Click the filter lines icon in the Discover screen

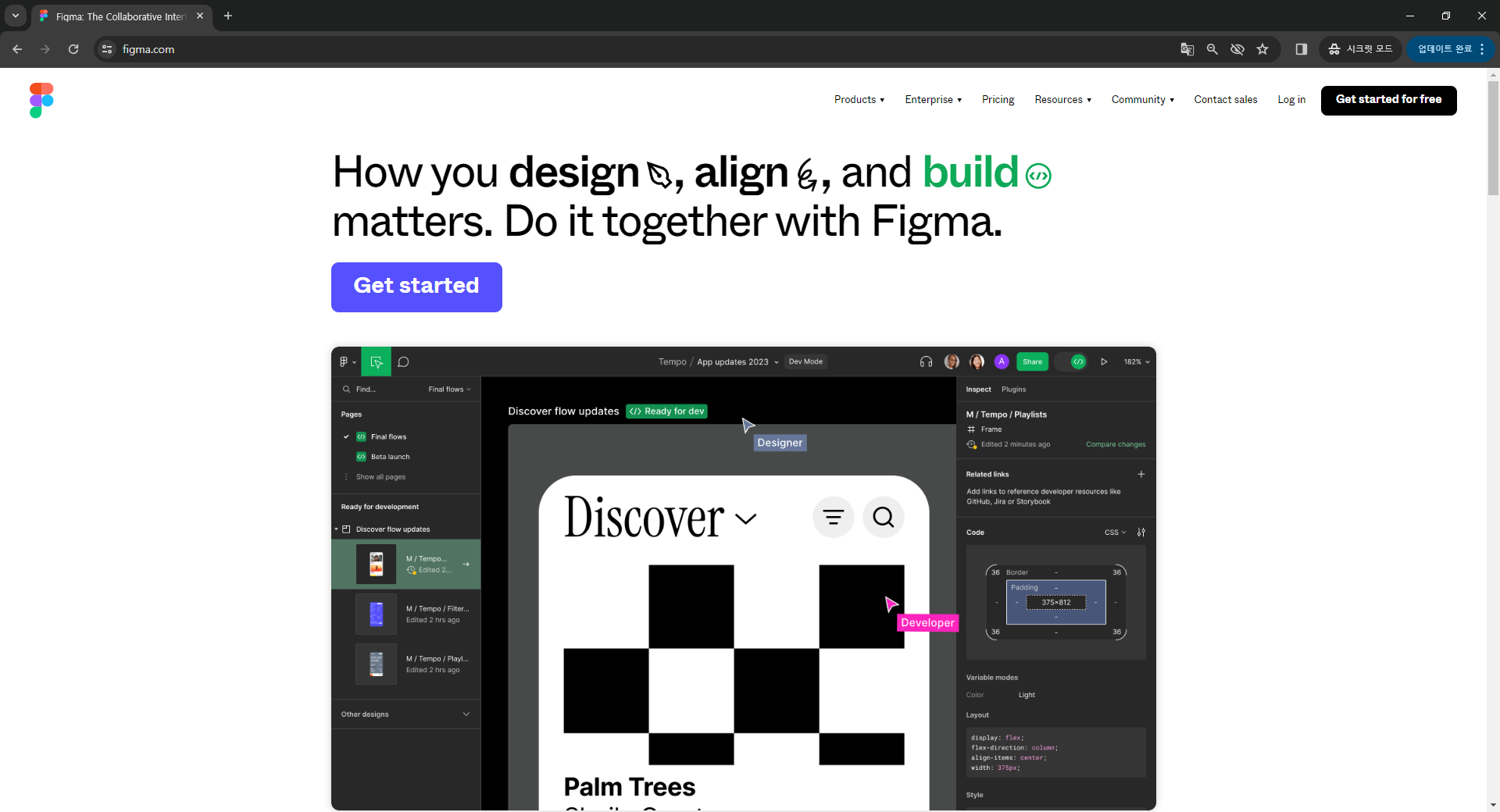click(x=834, y=517)
